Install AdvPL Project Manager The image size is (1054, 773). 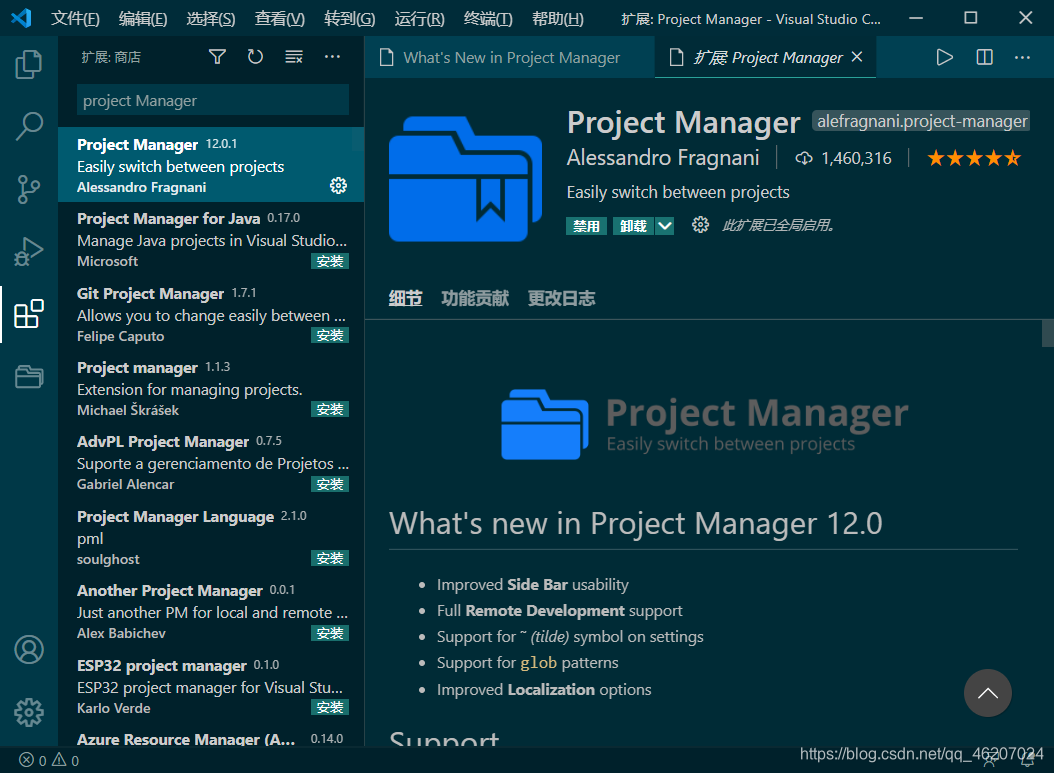click(329, 484)
